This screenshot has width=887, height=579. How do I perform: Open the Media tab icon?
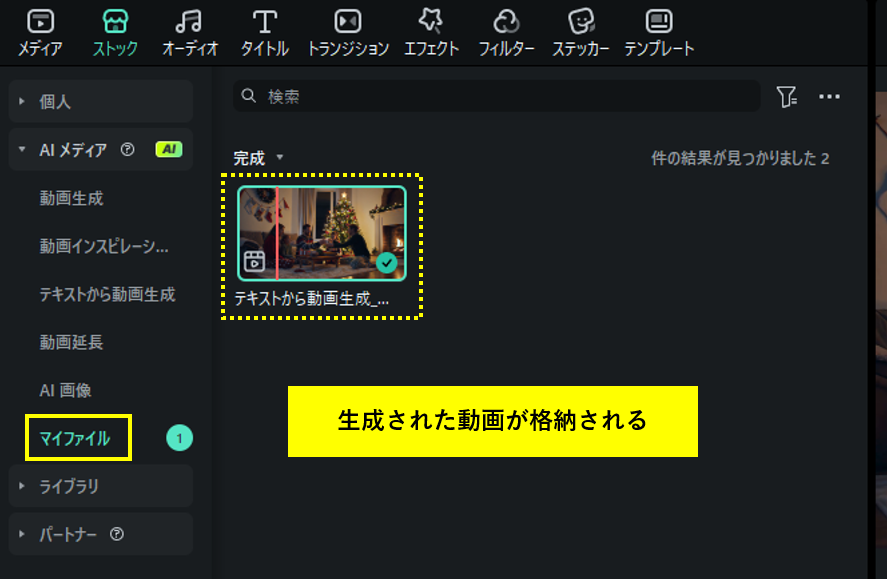pyautogui.click(x=40, y=22)
